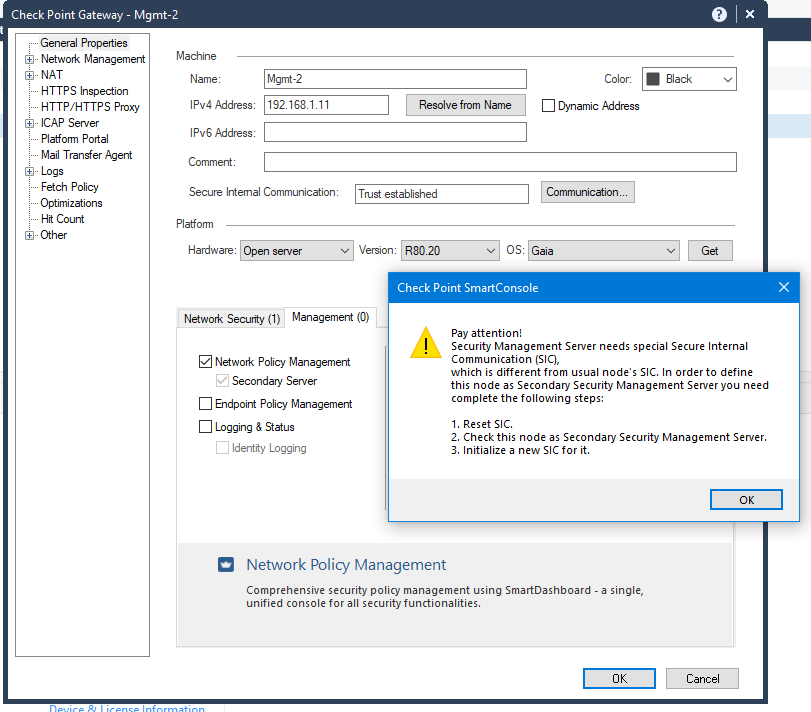
Task: Click the empty IPv6 Address field
Action: 395,132
